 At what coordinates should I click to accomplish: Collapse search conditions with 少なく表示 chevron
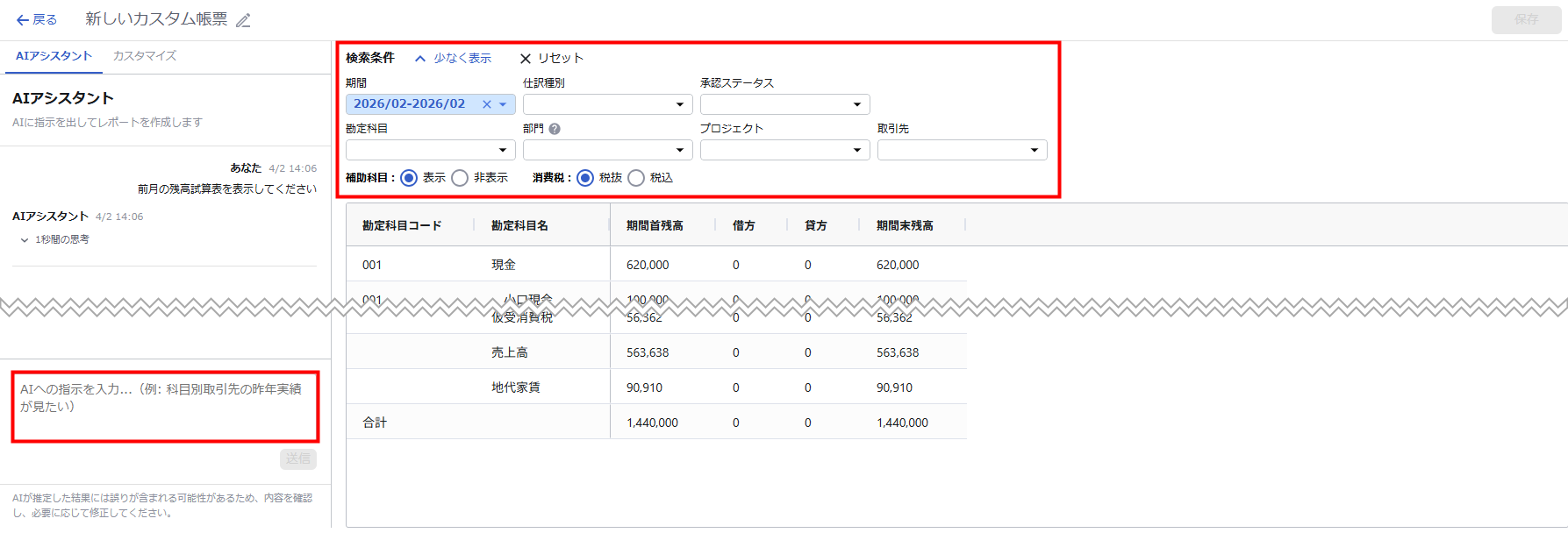(x=420, y=59)
